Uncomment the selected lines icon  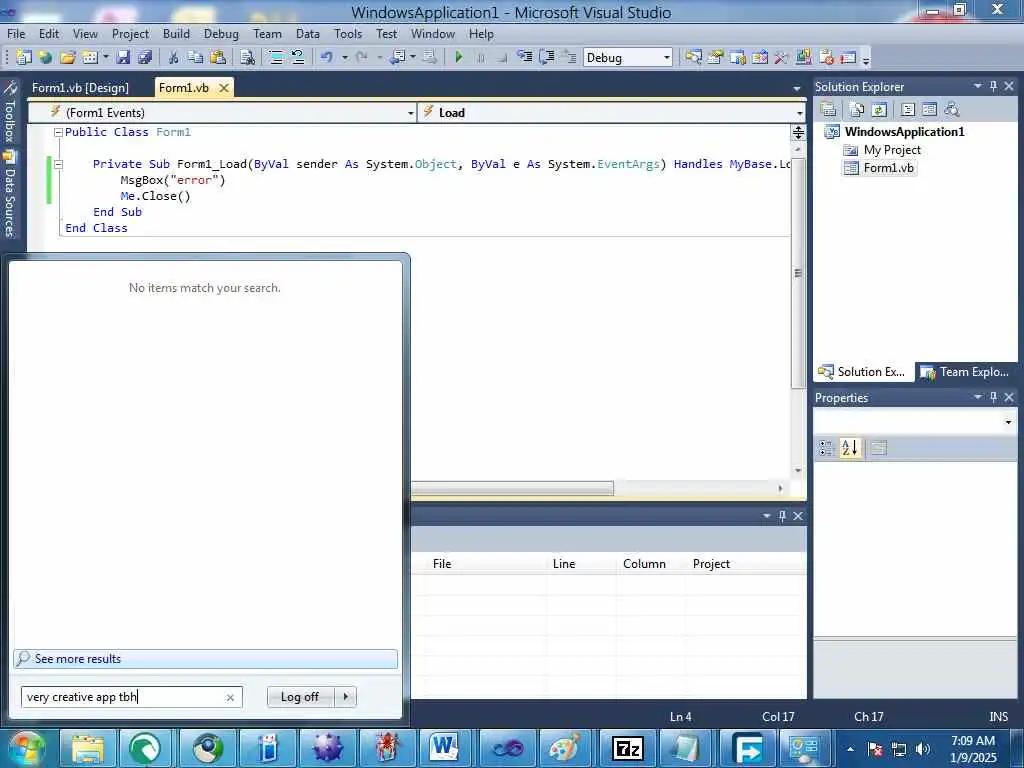[x=298, y=57]
